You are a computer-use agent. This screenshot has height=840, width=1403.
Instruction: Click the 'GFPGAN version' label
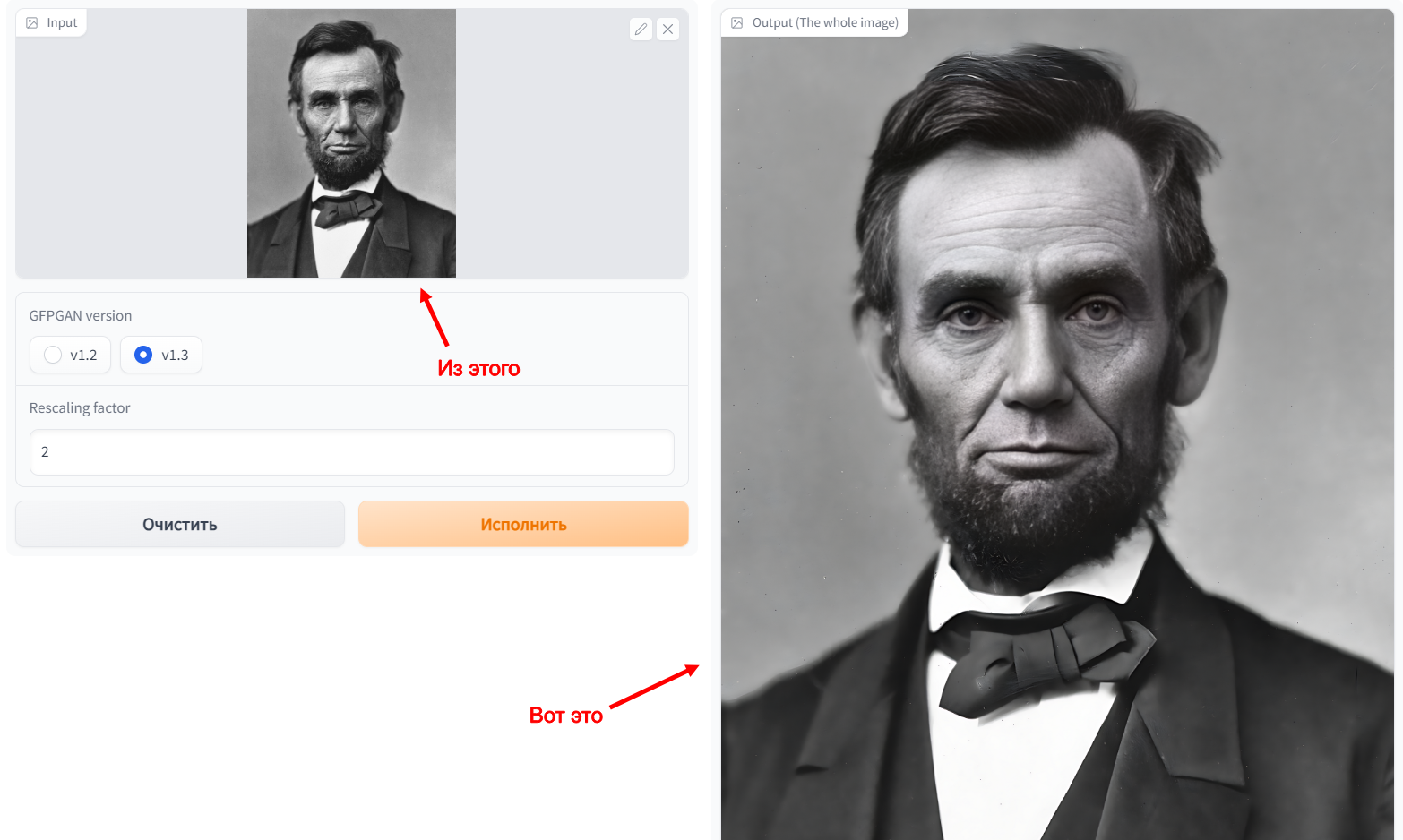81,316
